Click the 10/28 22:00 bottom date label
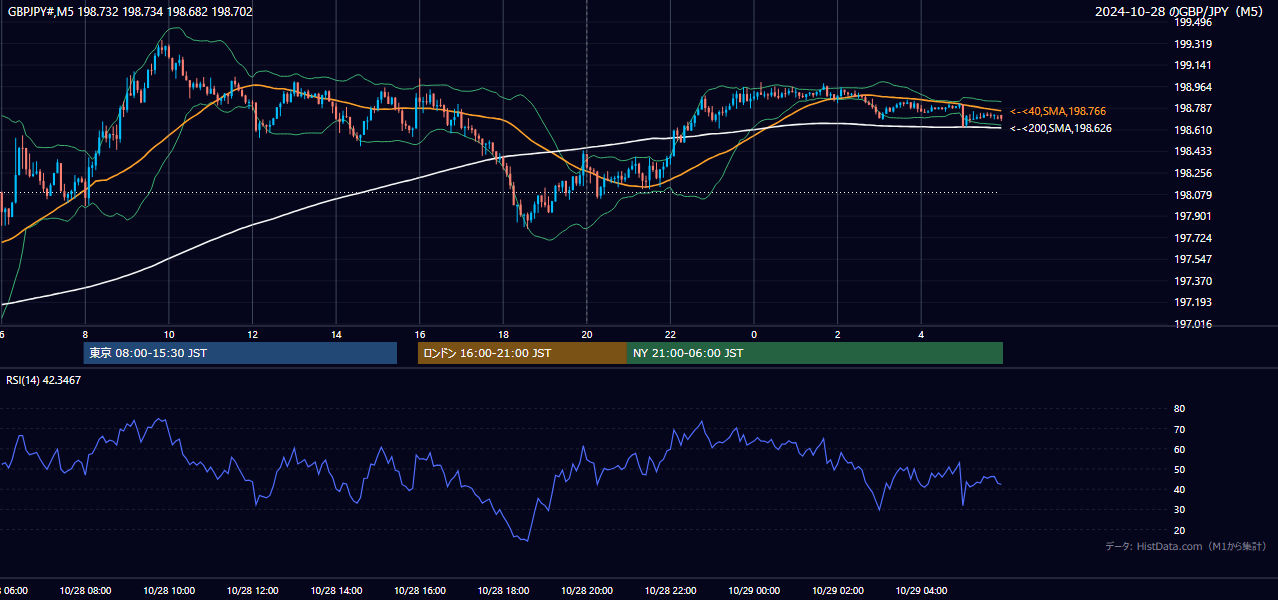The width and height of the screenshot is (1278, 600). point(671,591)
